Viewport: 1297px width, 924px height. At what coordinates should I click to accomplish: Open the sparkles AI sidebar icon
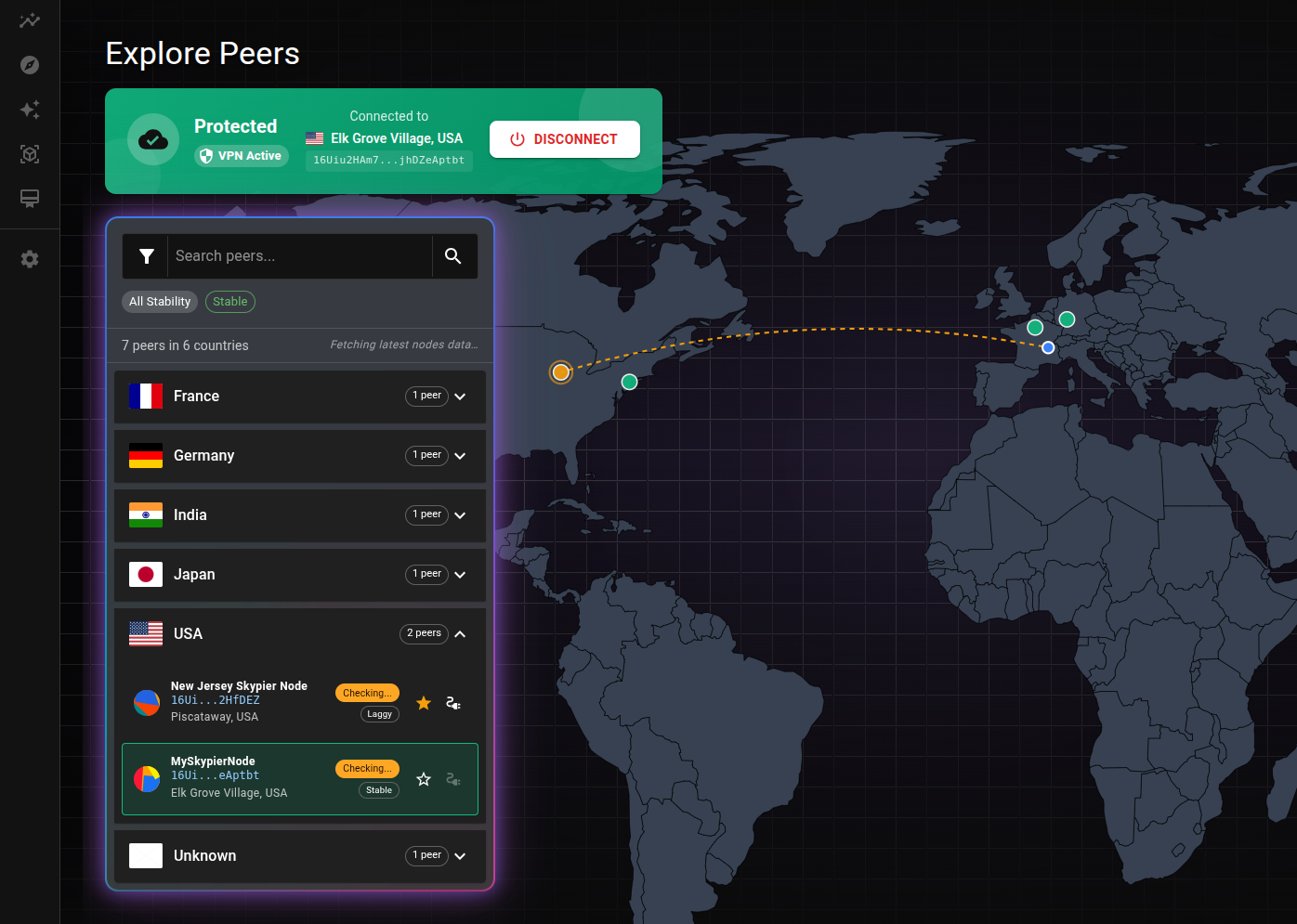click(30, 110)
